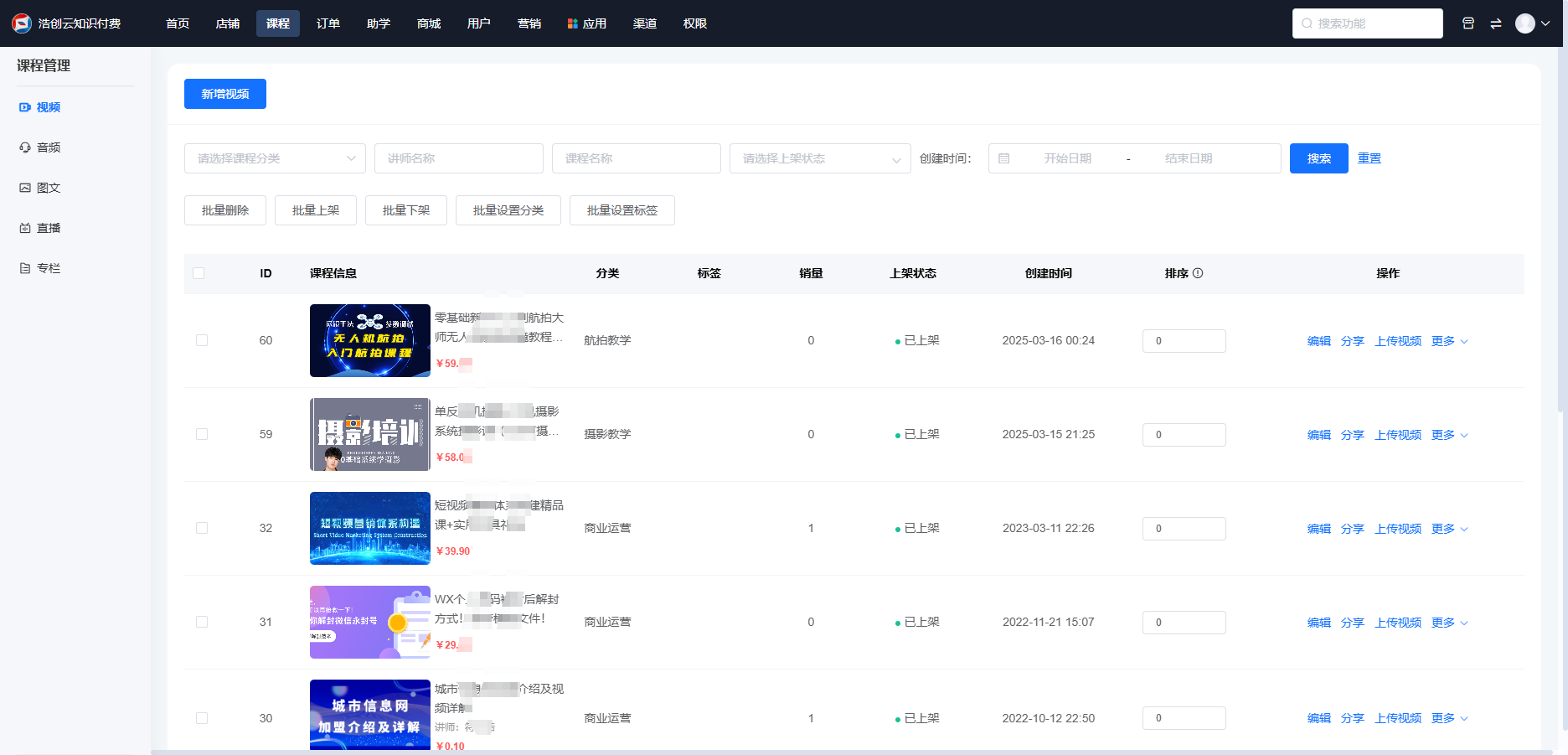Expand 更多 menu for course ID 30
Screen dimensions: 1568x755
click(1449, 718)
